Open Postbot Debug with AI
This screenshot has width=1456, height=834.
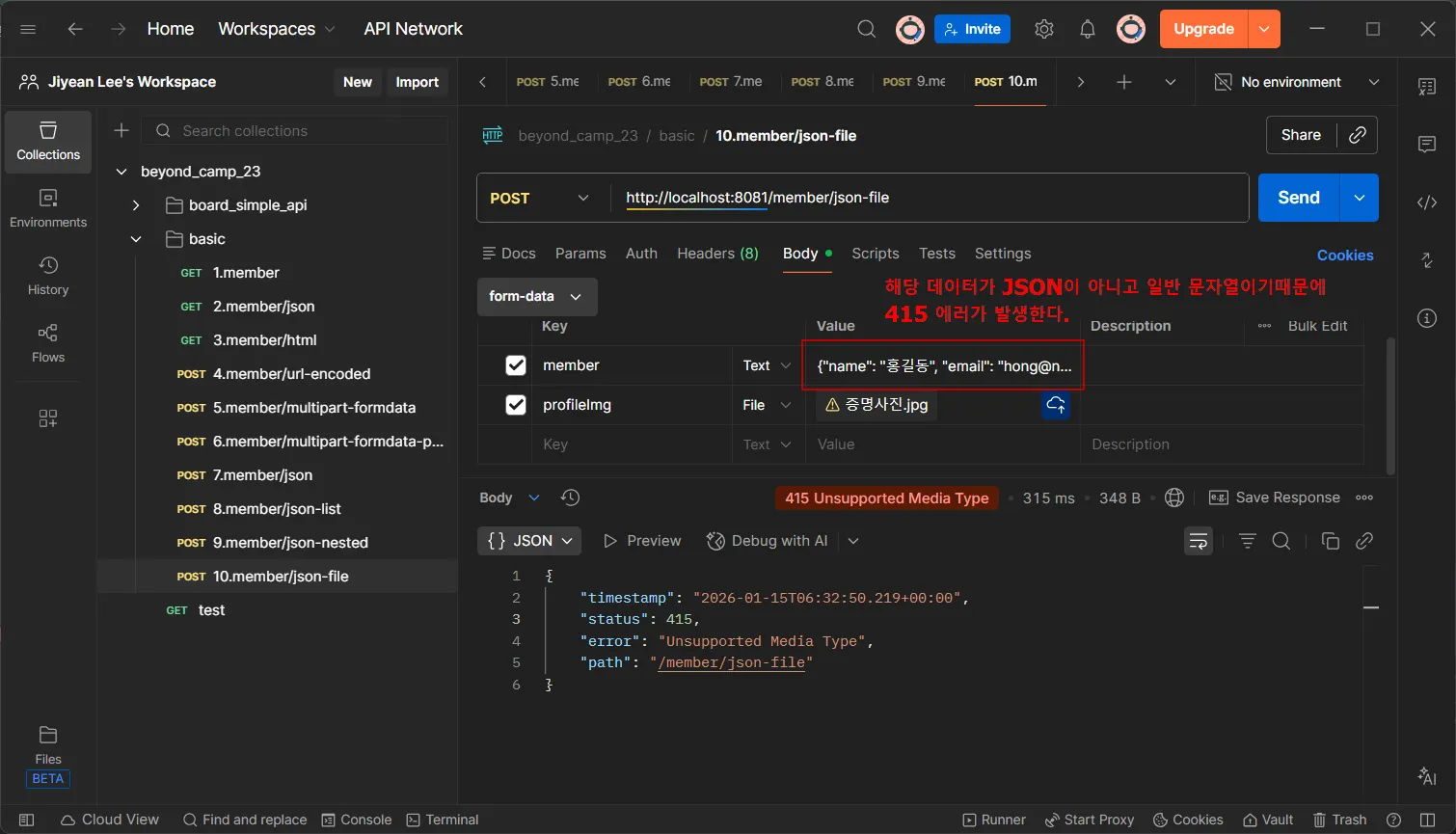[x=768, y=541]
